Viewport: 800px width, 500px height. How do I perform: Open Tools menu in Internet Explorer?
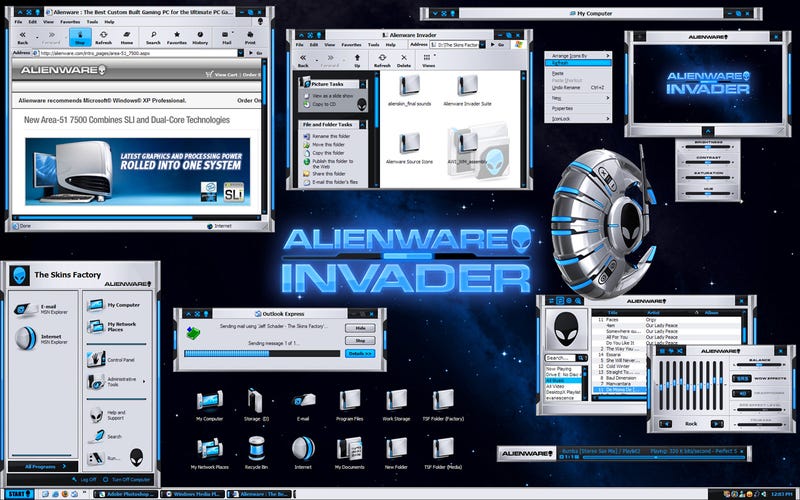[92, 22]
